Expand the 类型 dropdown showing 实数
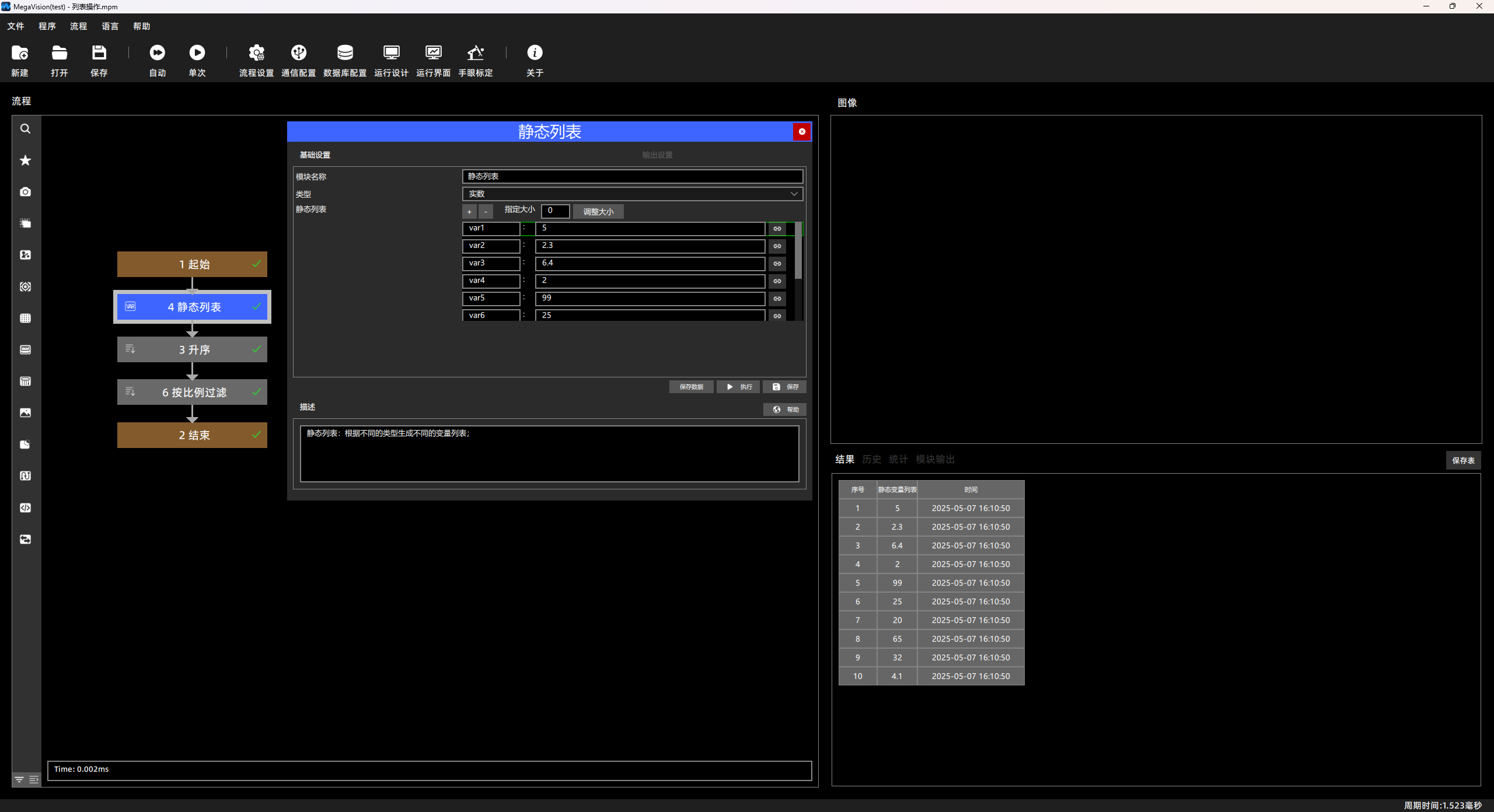 (x=633, y=194)
